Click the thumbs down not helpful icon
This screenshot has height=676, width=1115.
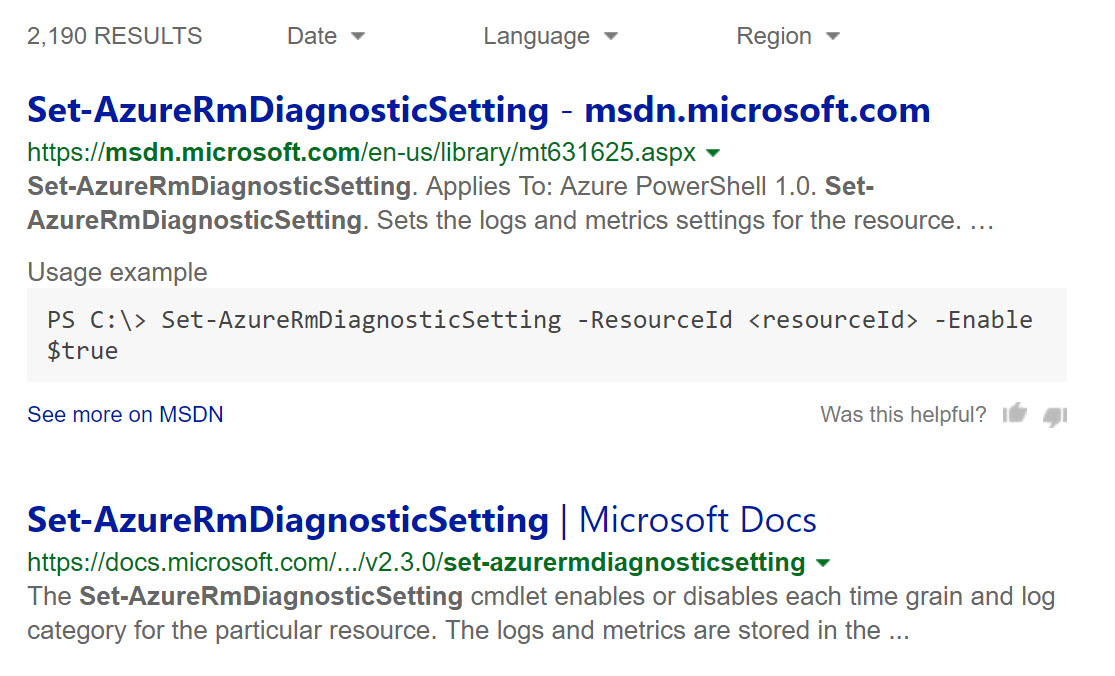[x=1054, y=415]
